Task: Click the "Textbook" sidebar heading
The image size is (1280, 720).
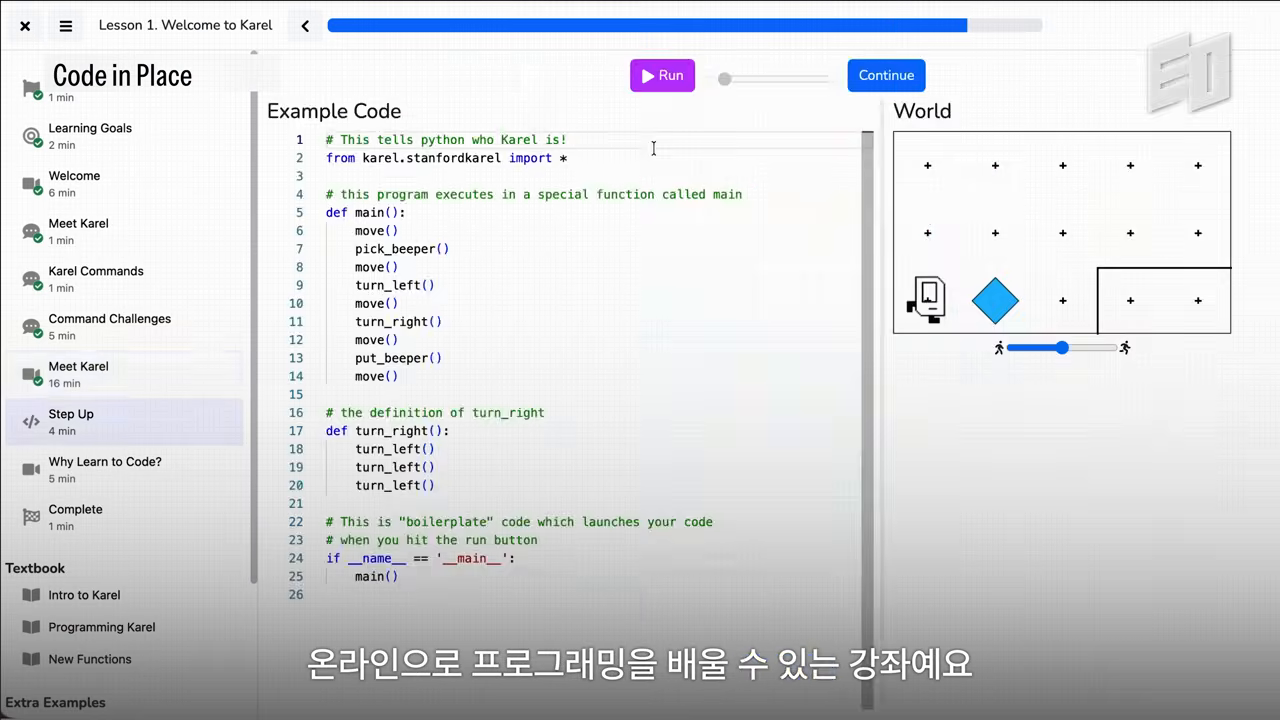Action: click(x=35, y=568)
